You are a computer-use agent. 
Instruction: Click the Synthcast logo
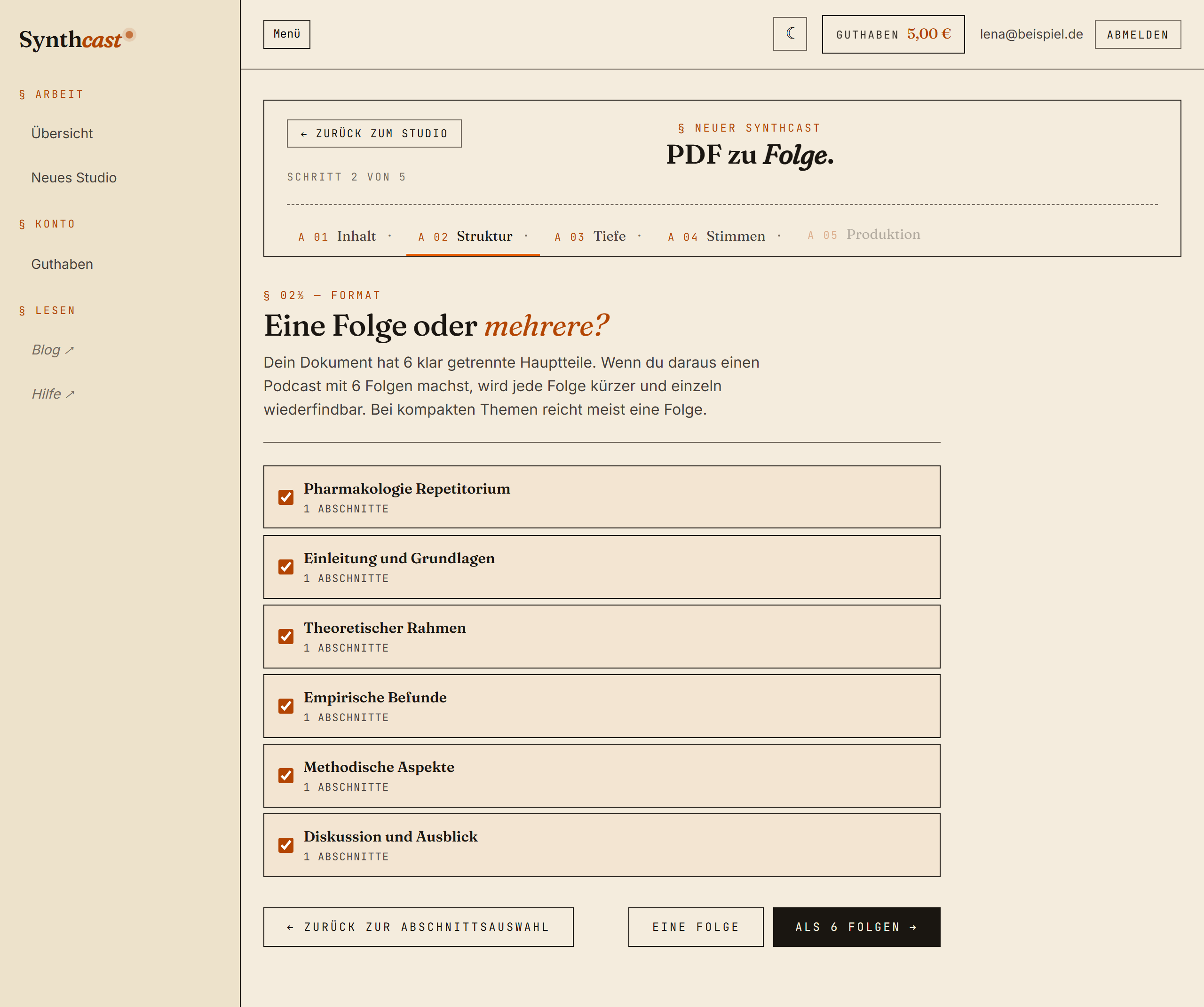pos(77,39)
